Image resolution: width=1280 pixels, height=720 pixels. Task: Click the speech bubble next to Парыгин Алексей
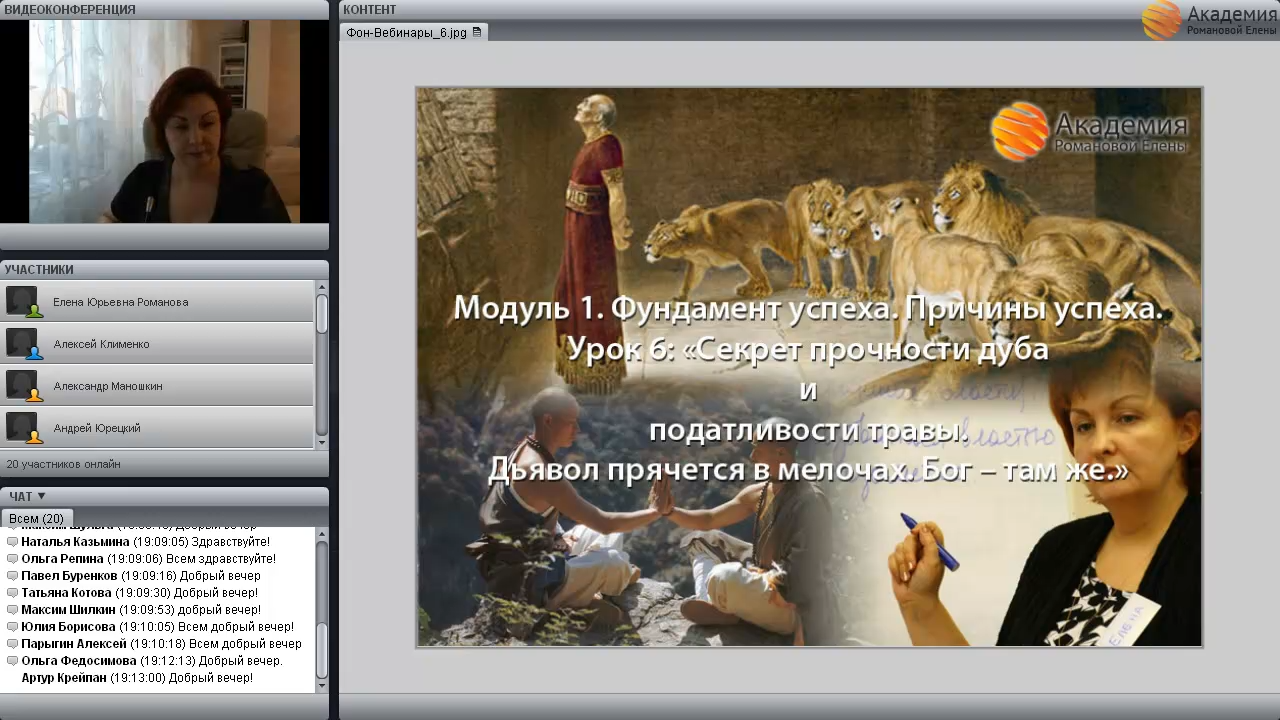(x=12, y=644)
